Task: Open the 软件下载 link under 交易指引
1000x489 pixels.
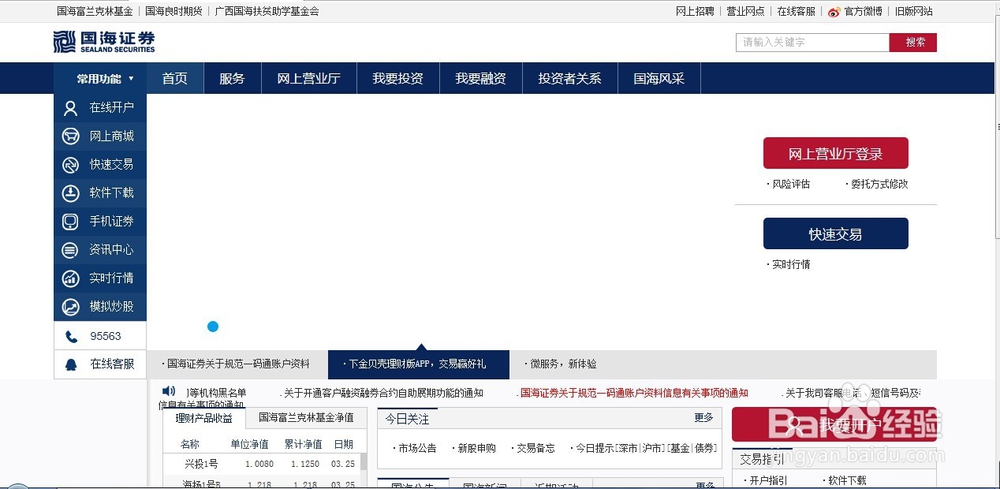Action: 847,480
